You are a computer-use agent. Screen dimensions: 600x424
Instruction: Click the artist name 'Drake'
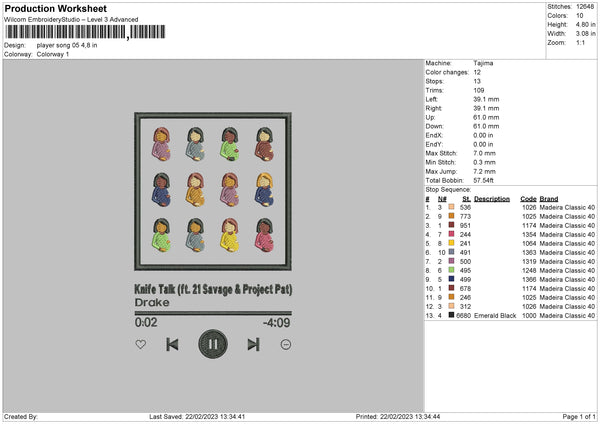coord(152,303)
